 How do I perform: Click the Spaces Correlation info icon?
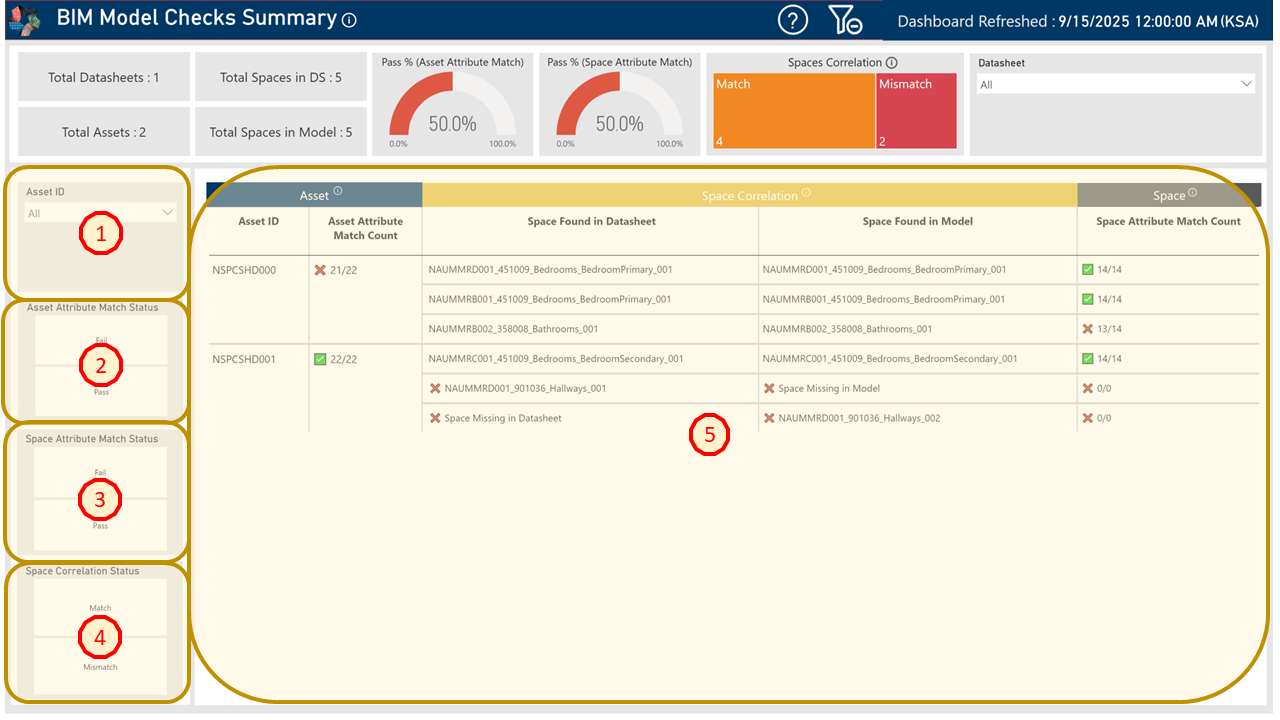click(x=891, y=63)
